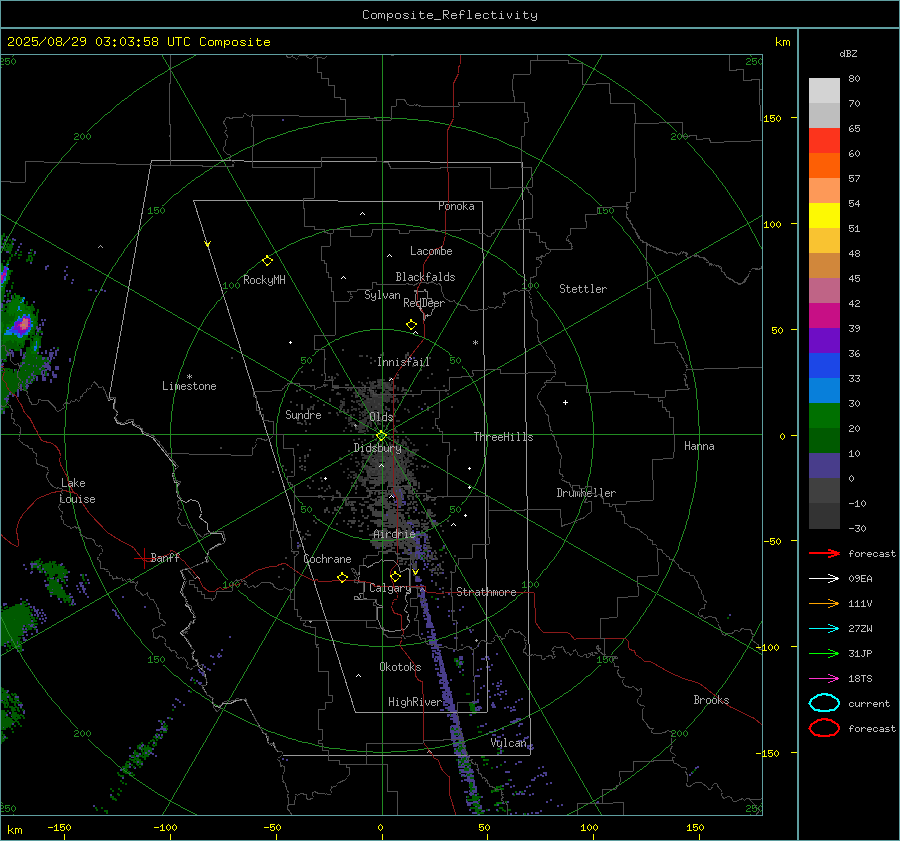Click the white 09EA arrow in legend
900x841 pixels.
point(824,578)
